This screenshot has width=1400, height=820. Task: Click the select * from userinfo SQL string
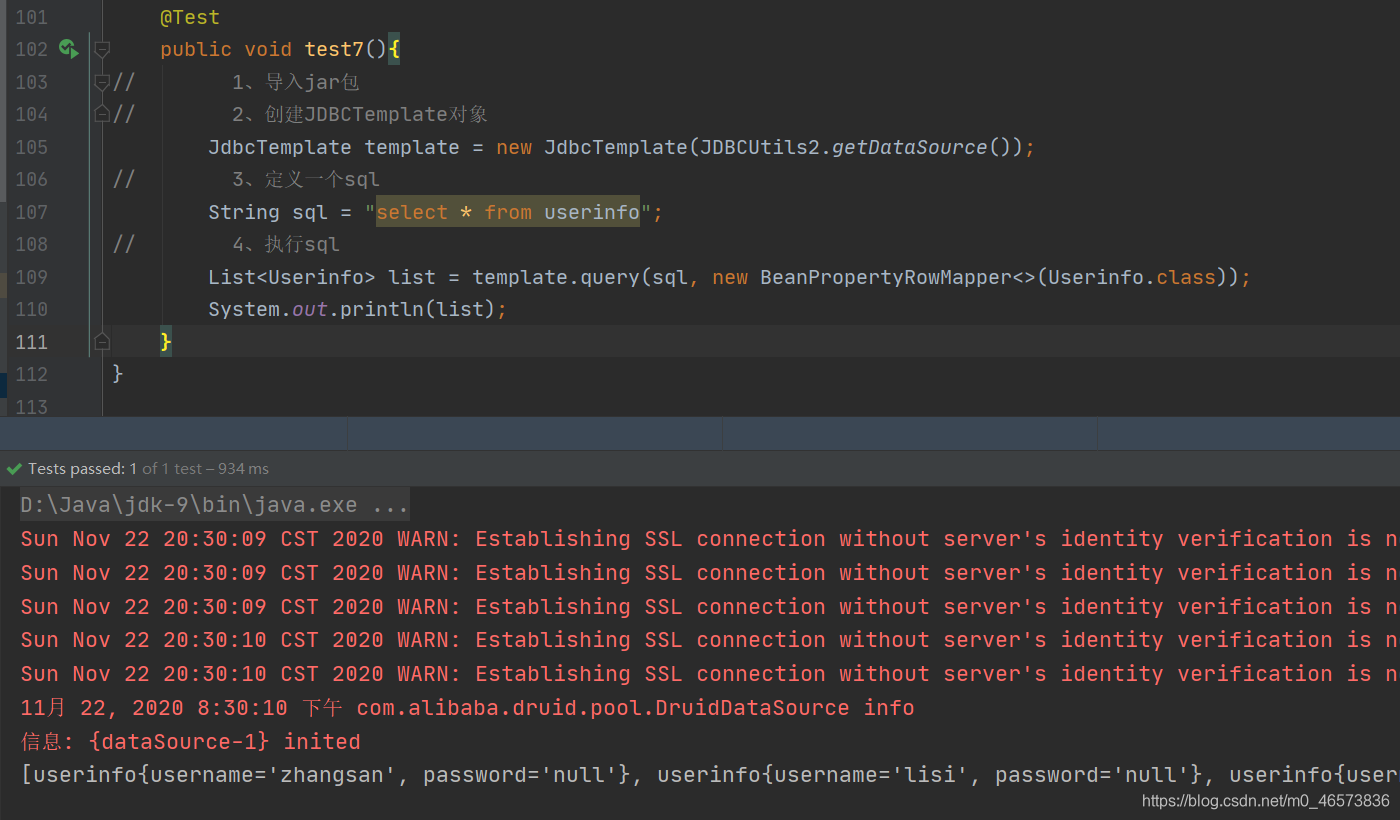[508, 212]
